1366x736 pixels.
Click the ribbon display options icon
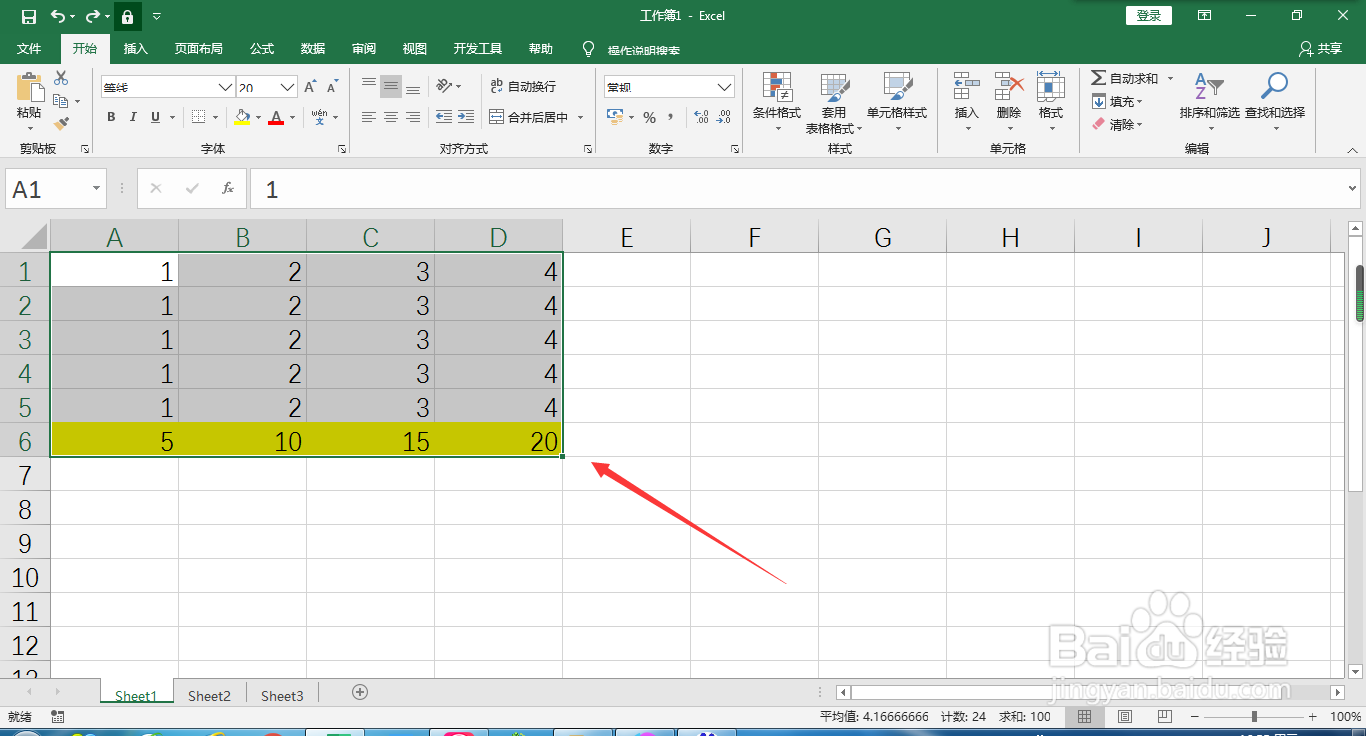click(1205, 16)
